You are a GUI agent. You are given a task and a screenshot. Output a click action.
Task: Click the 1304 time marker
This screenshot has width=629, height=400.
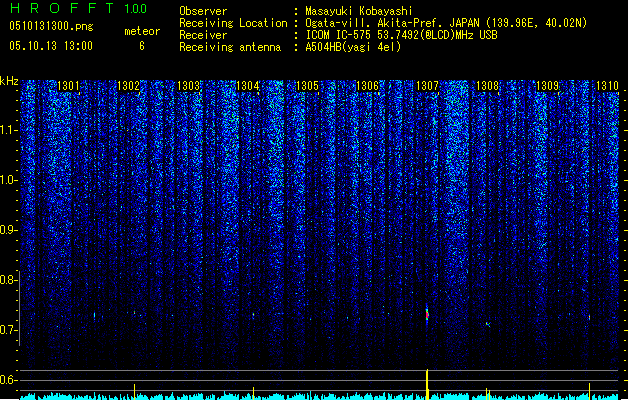tap(248, 86)
